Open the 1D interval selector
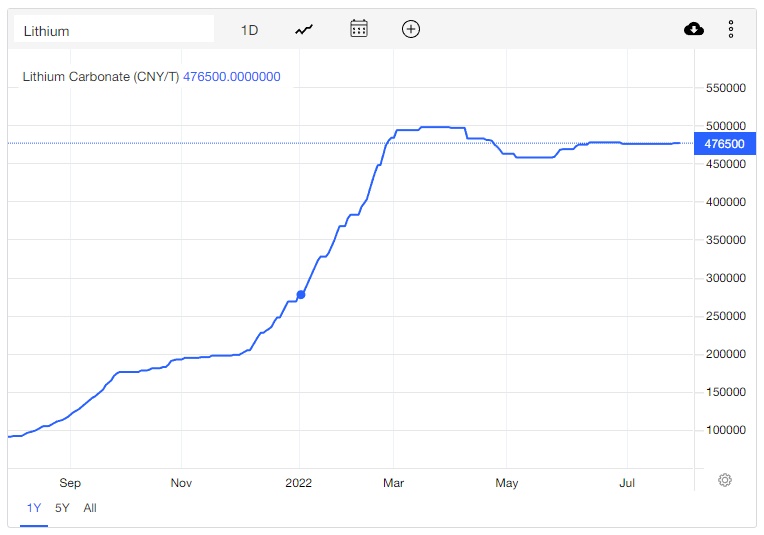 point(249,30)
